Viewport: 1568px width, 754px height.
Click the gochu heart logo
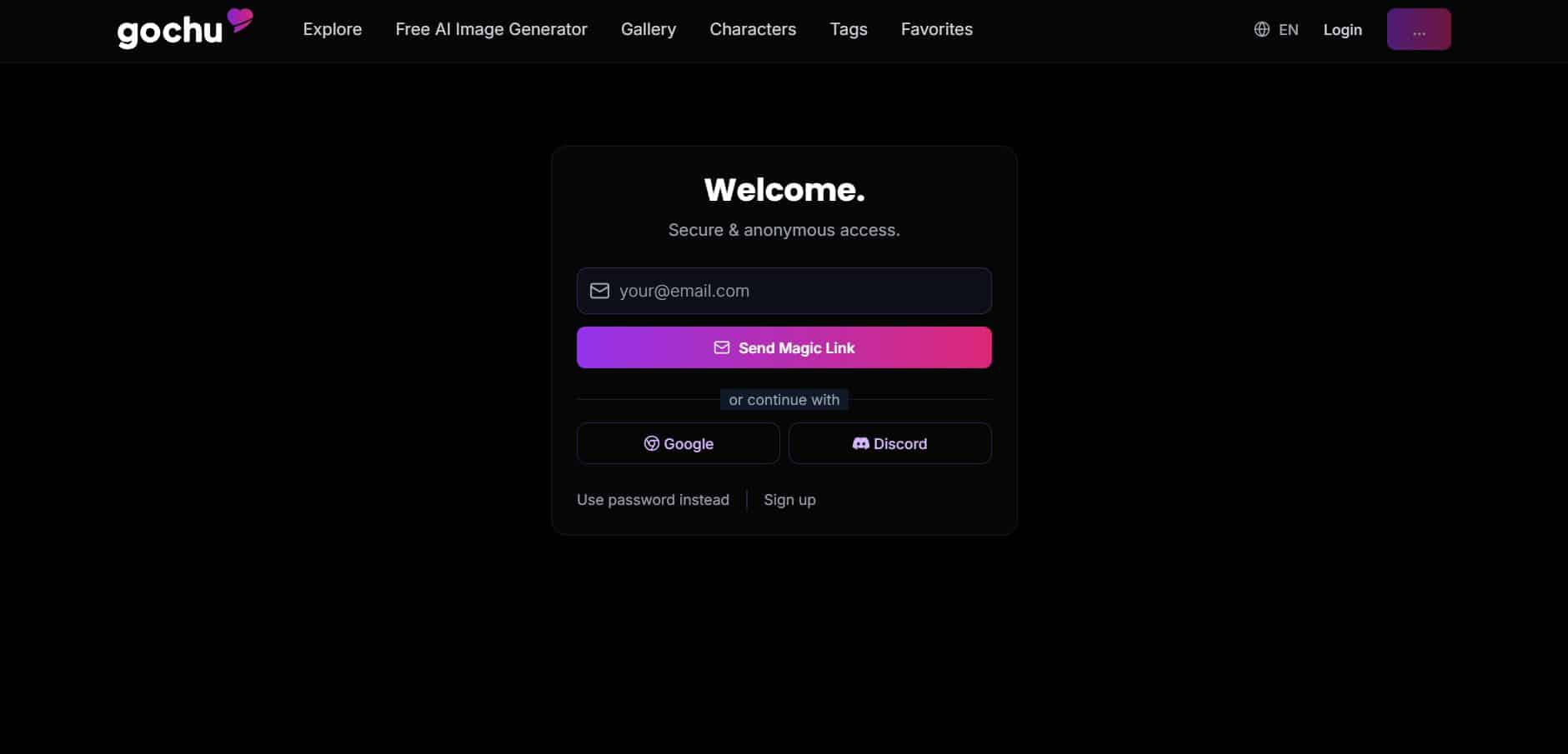click(185, 30)
